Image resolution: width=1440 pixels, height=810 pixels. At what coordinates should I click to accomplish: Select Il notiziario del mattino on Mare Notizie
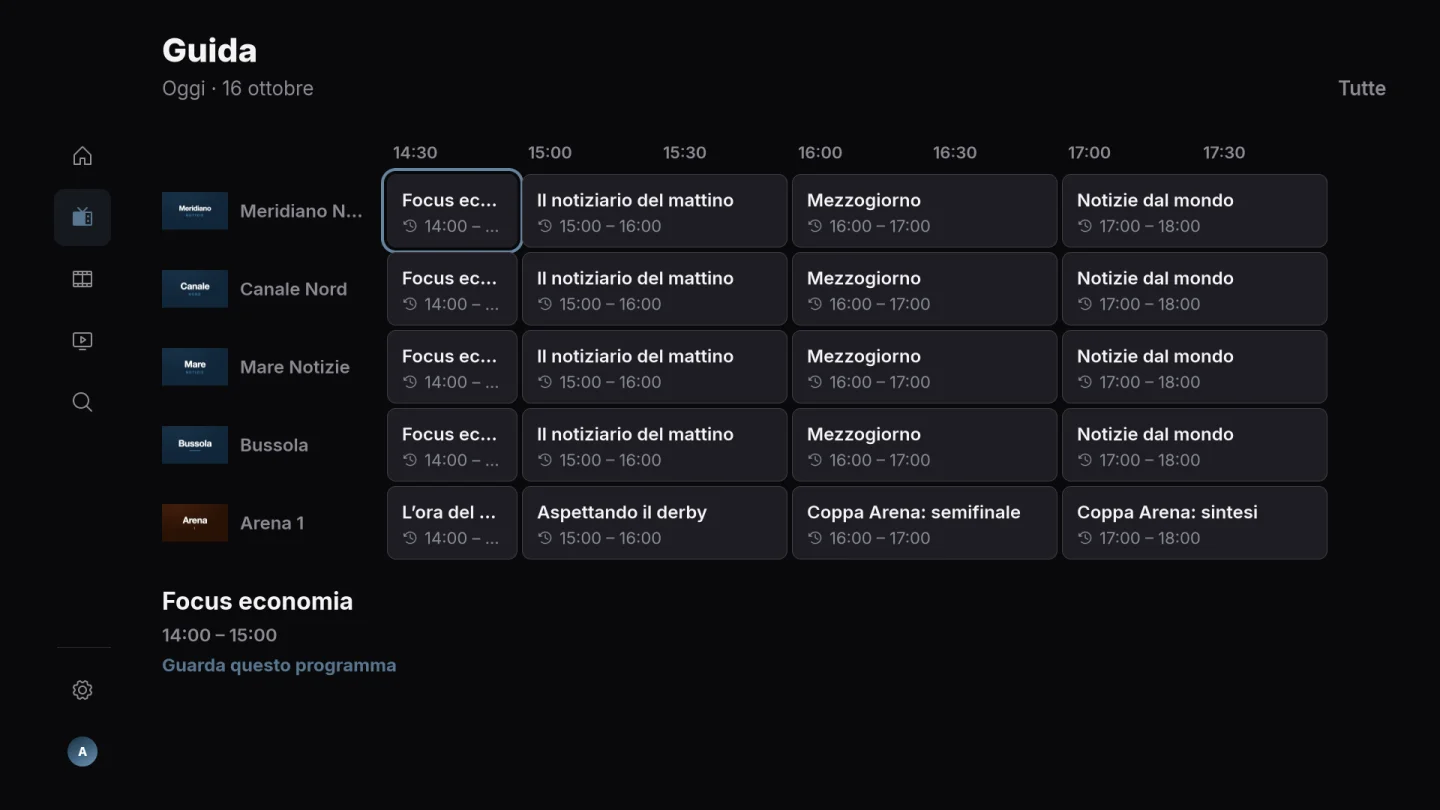coord(655,367)
